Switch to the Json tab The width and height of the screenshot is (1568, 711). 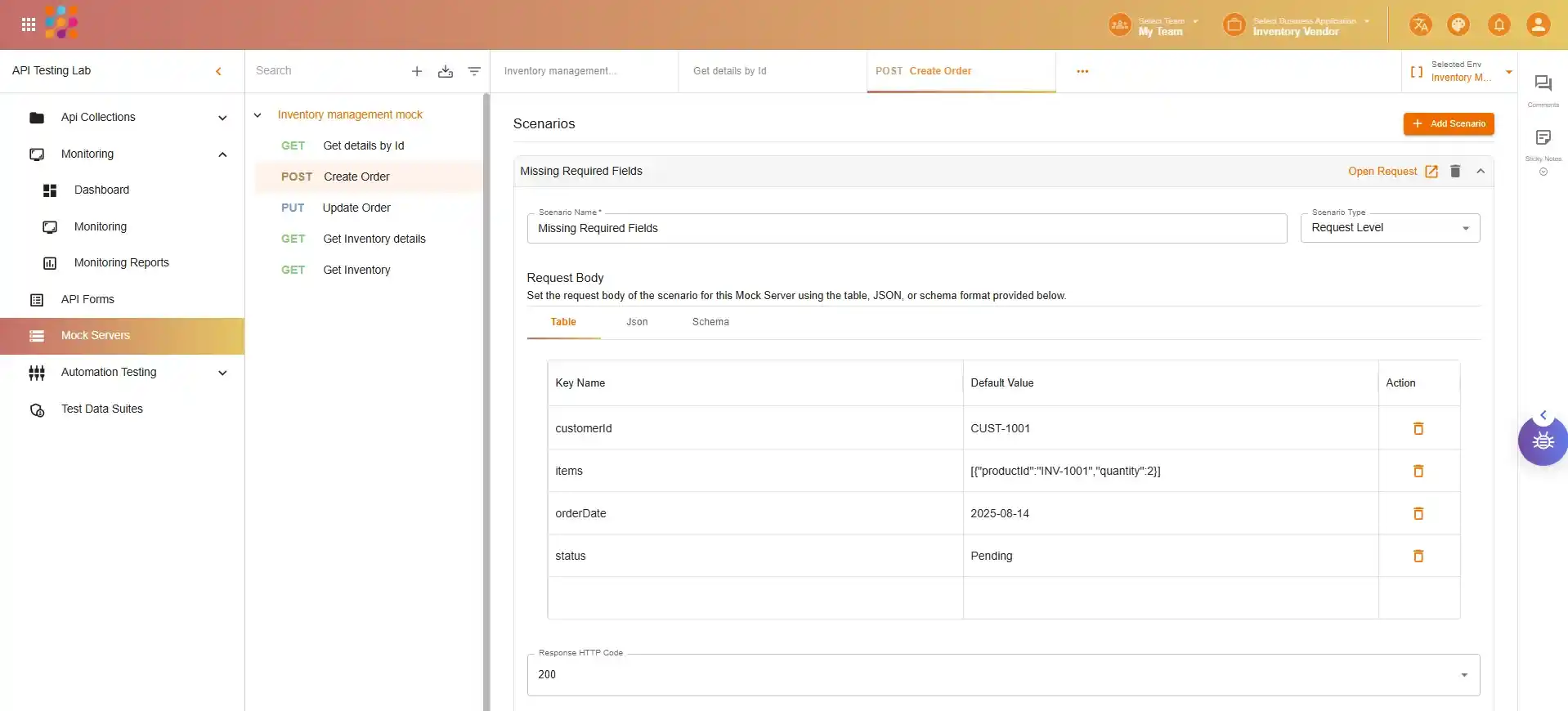click(x=637, y=322)
